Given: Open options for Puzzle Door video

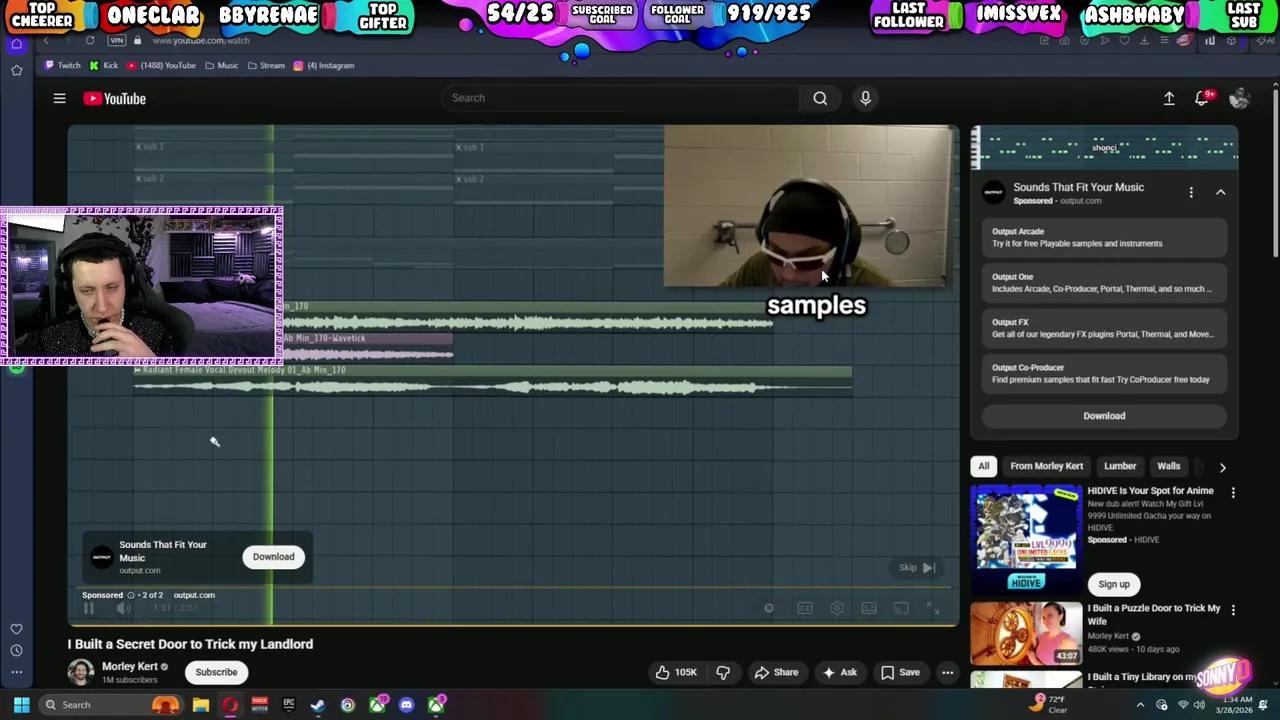Looking at the screenshot, I should click(x=1233, y=609).
